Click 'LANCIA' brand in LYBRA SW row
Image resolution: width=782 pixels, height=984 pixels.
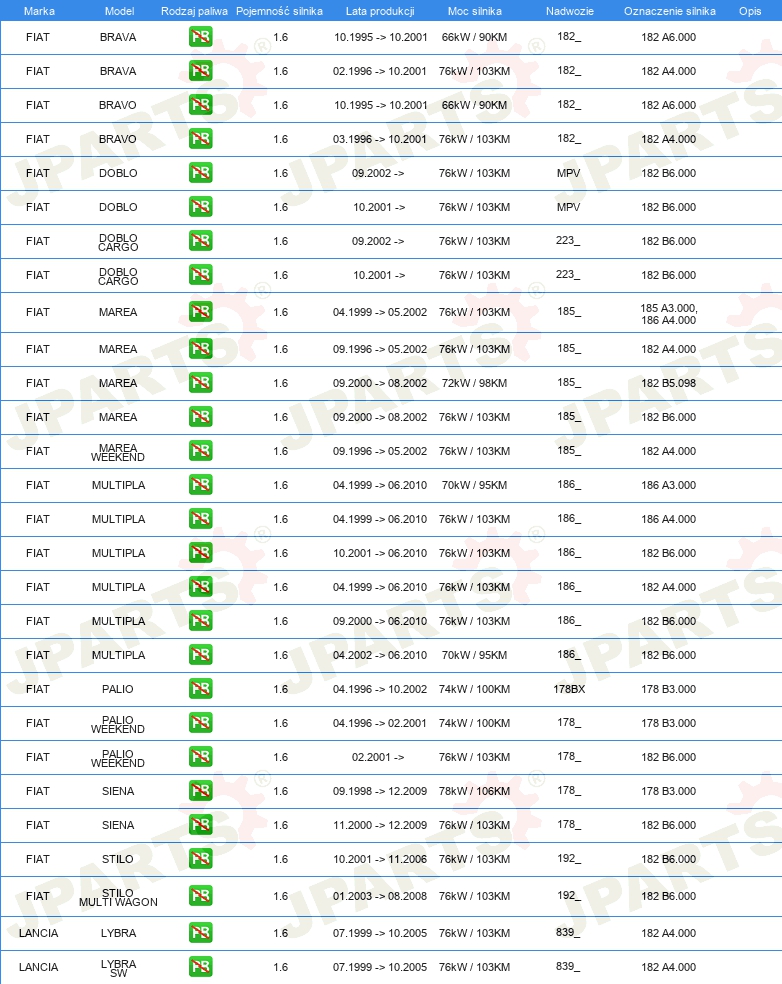pos(38,967)
